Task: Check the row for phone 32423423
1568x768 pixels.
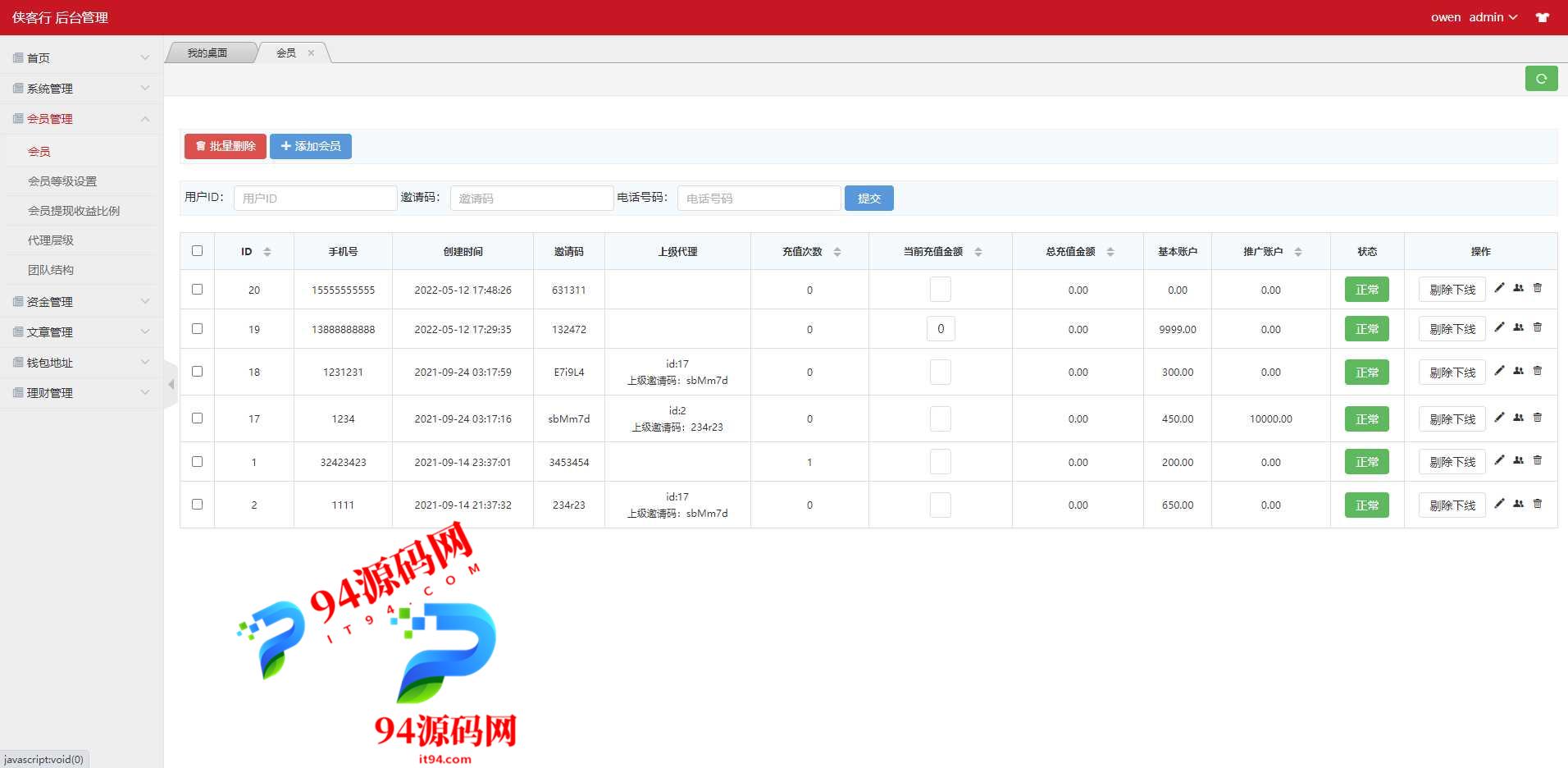Action: tap(197, 461)
